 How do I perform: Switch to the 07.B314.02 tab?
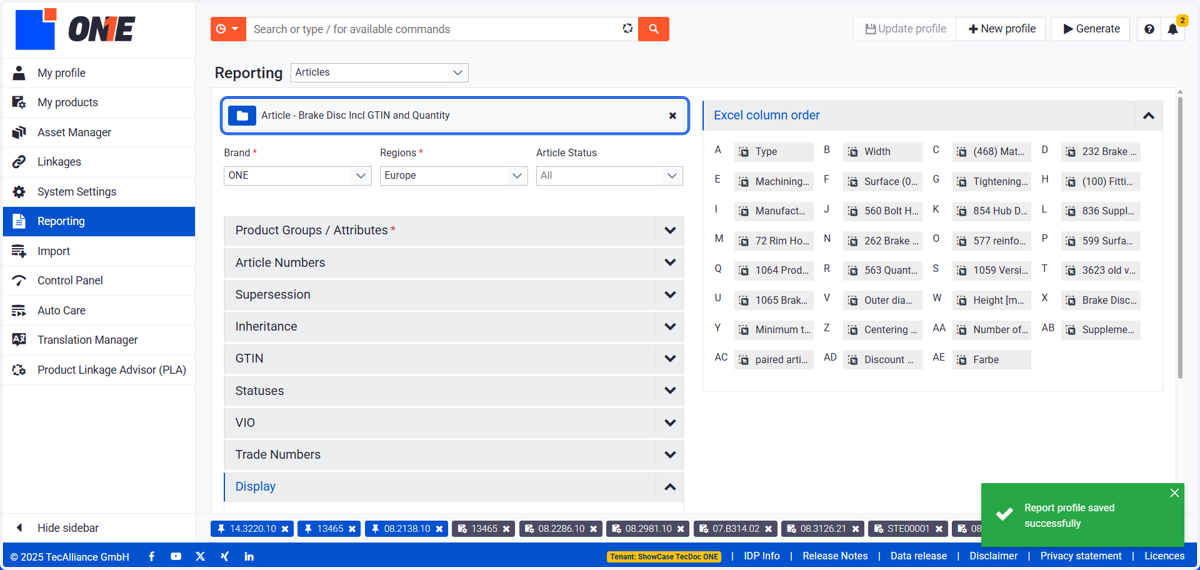734,529
